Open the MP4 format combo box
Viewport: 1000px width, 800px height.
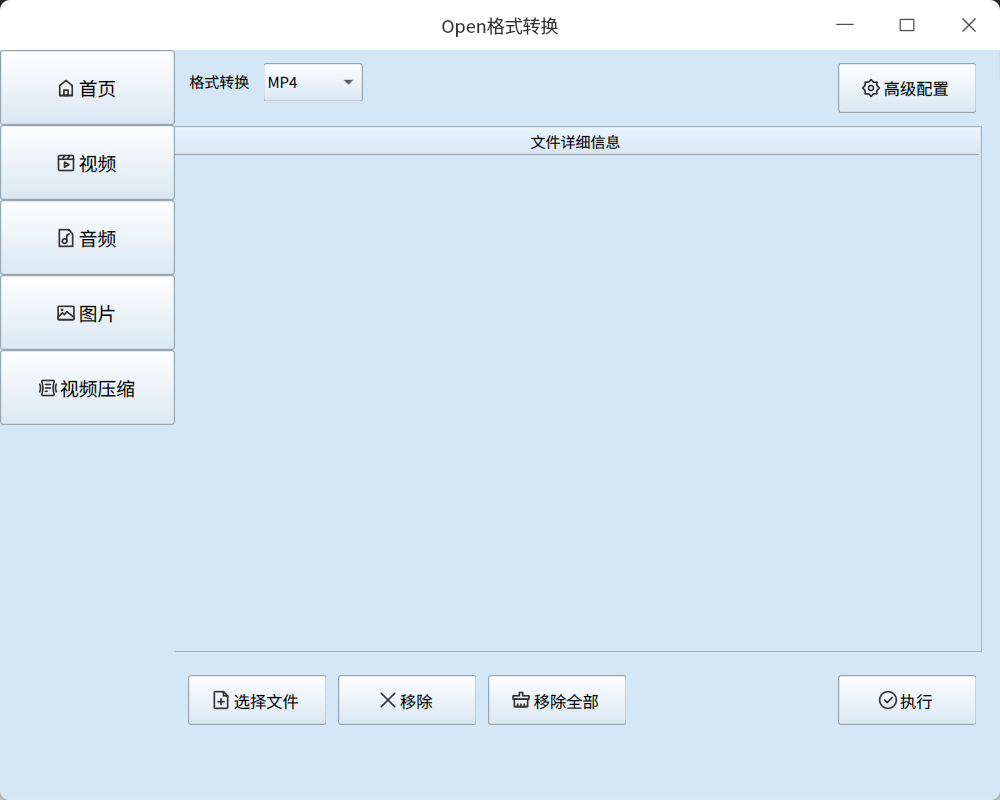click(313, 82)
